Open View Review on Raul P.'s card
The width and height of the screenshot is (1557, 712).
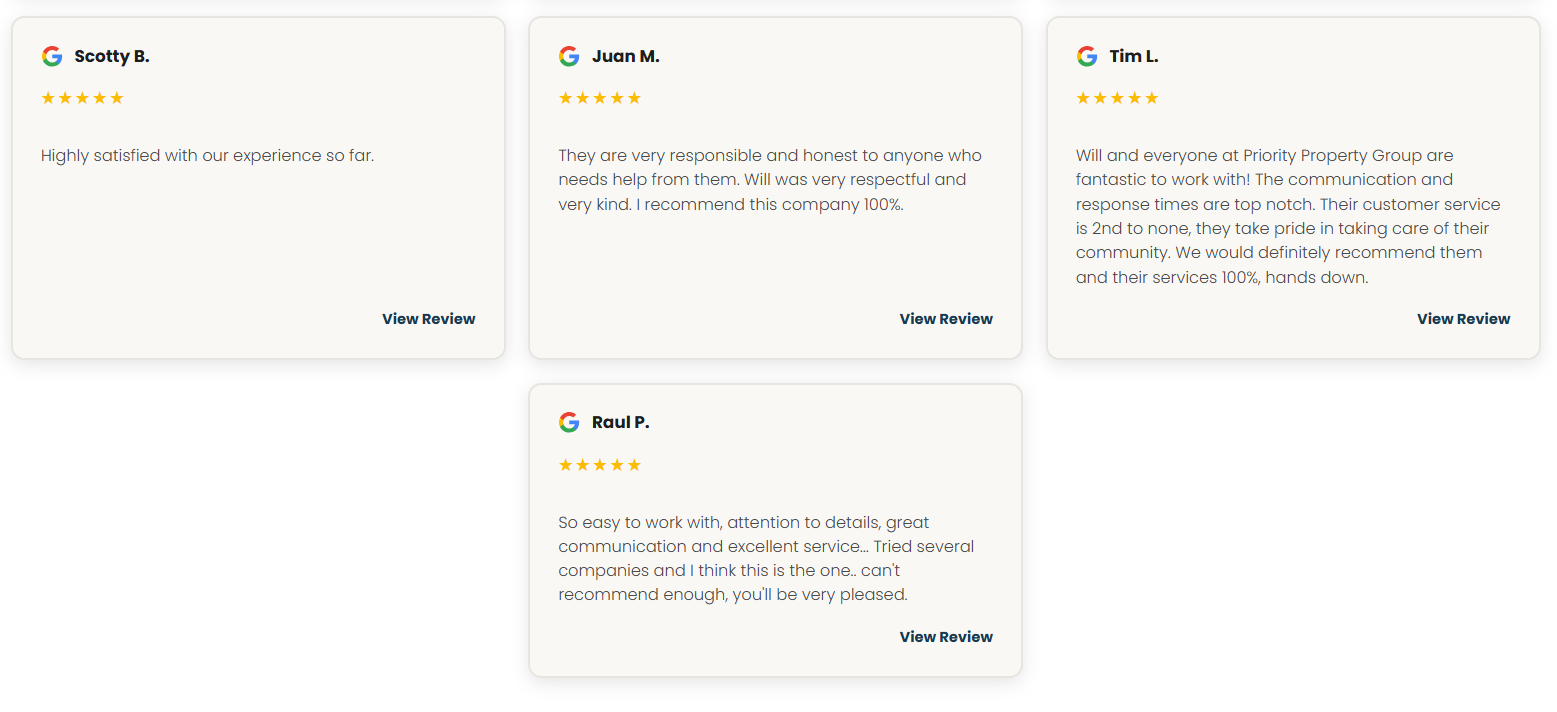coord(946,637)
